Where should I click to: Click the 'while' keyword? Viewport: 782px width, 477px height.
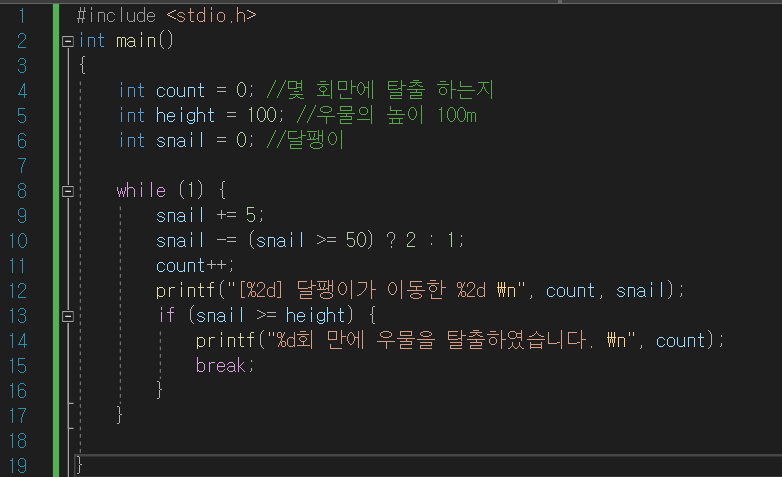click(141, 191)
